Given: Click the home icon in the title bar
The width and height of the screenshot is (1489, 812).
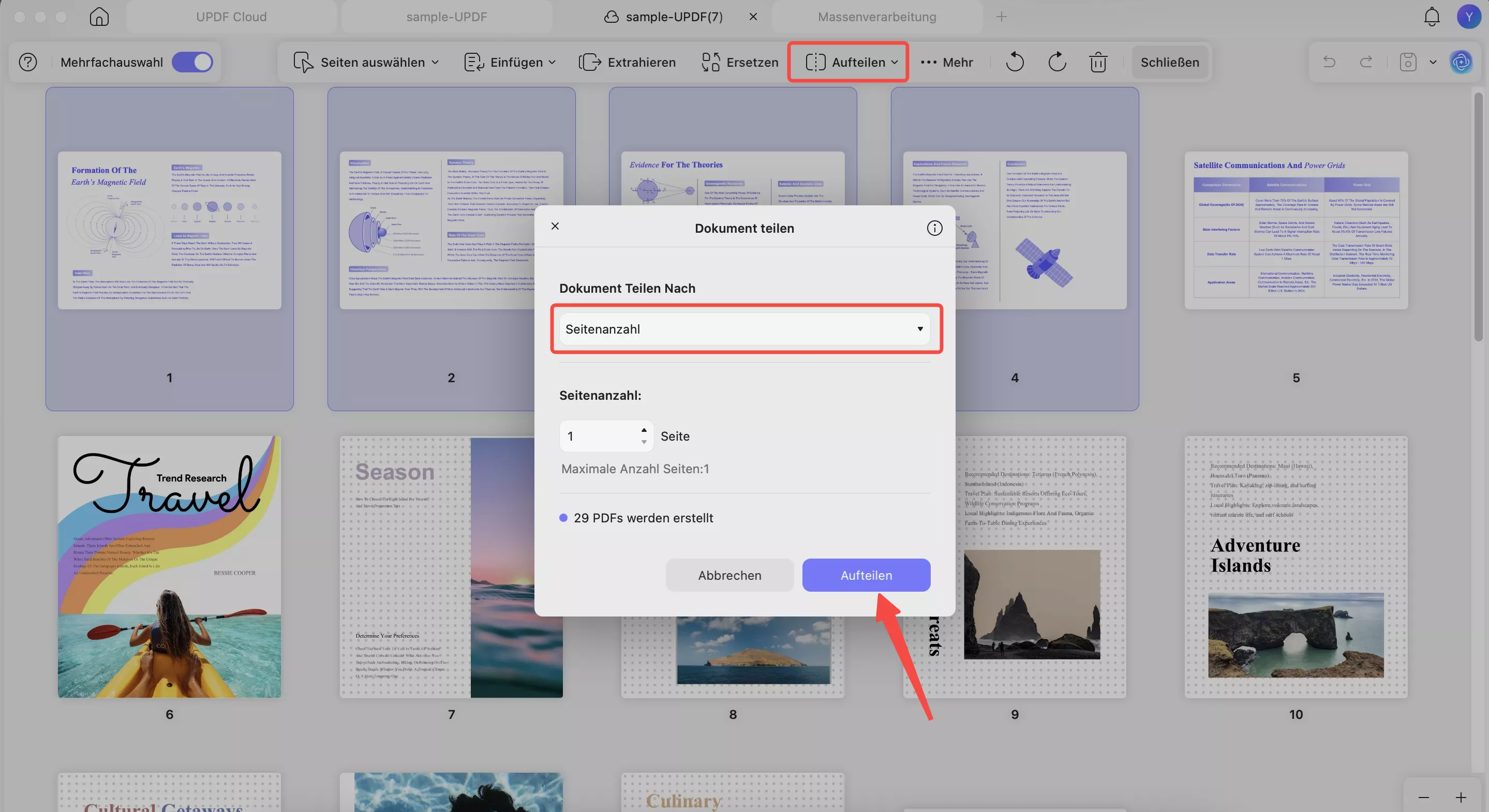Looking at the screenshot, I should point(99,16).
